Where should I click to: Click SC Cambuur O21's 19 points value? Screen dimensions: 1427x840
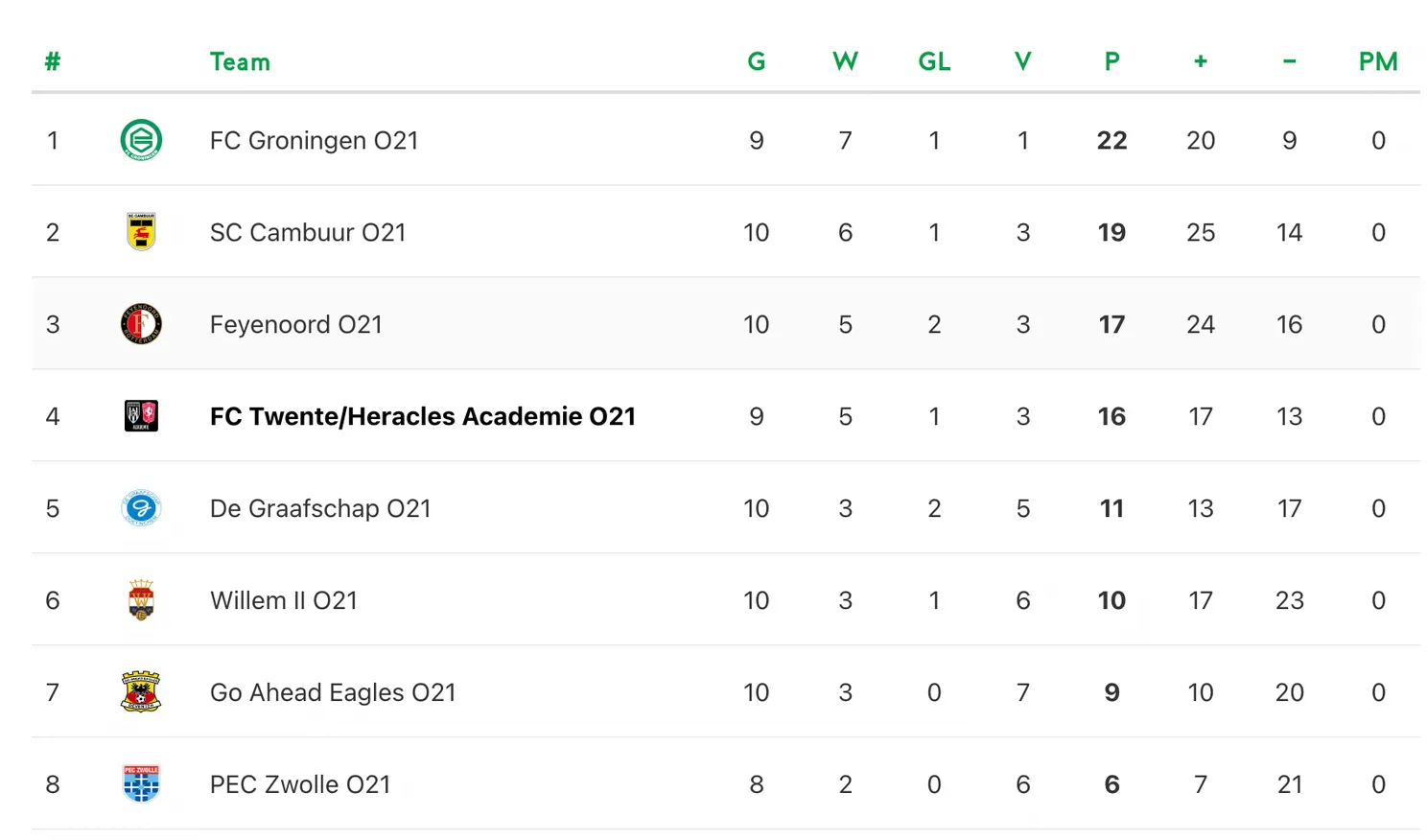[x=1111, y=232]
